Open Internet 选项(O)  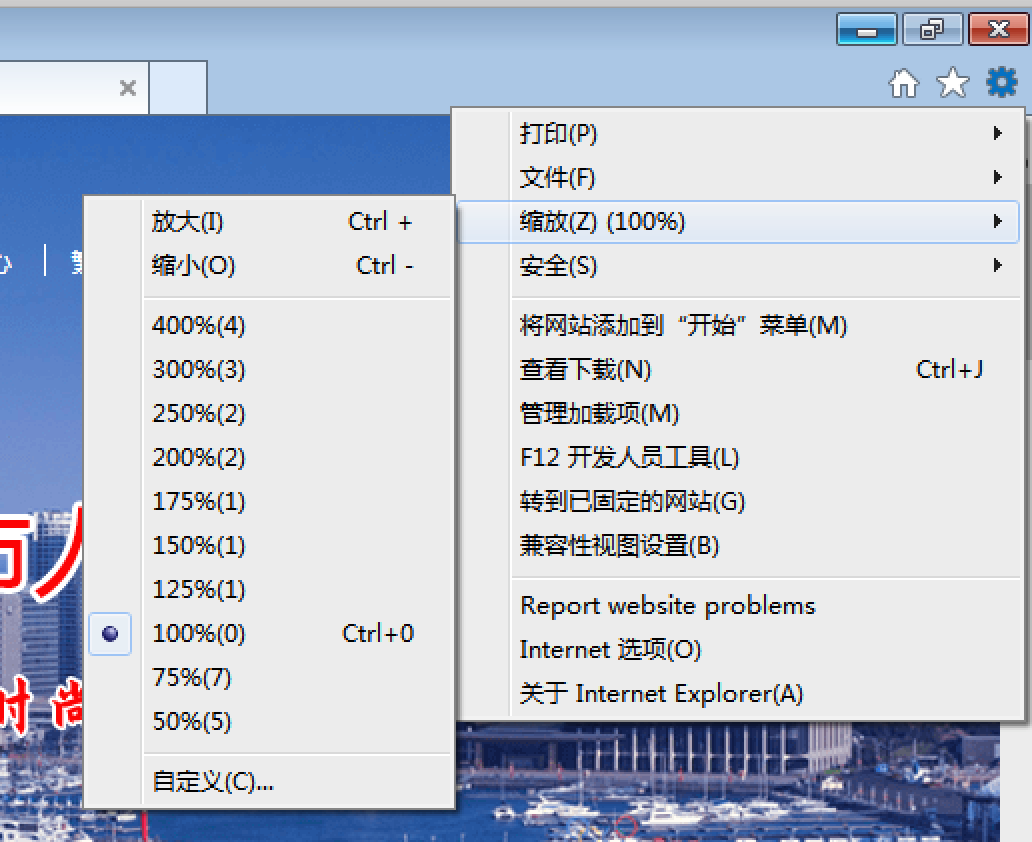pos(610,650)
